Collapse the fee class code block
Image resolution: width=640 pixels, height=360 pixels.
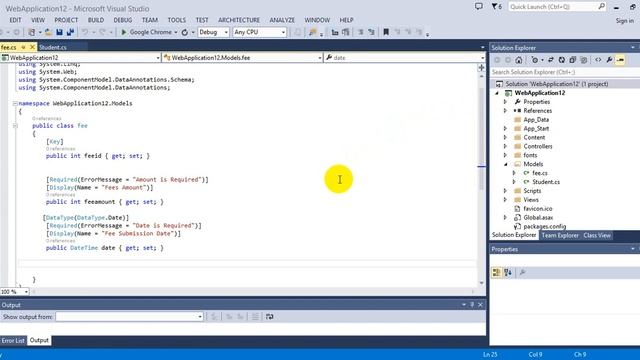click(15, 126)
